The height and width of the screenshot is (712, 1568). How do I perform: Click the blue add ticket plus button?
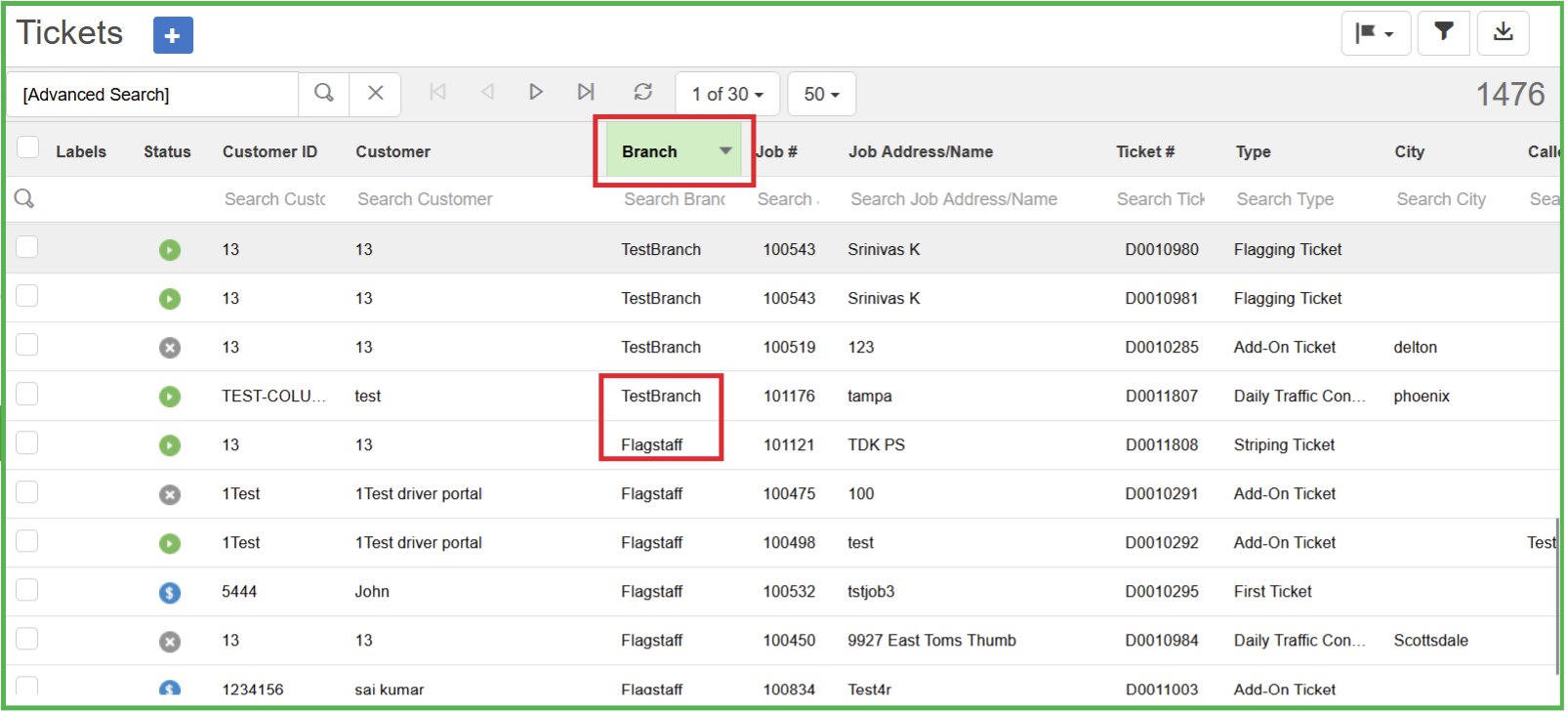click(173, 35)
